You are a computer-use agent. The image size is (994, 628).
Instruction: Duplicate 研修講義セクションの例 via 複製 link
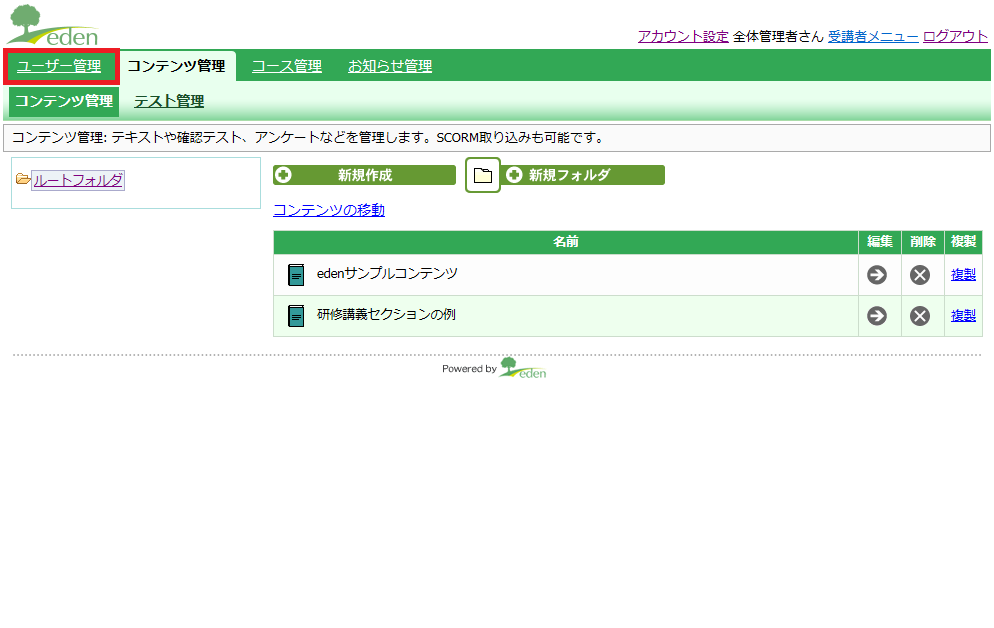pos(964,316)
